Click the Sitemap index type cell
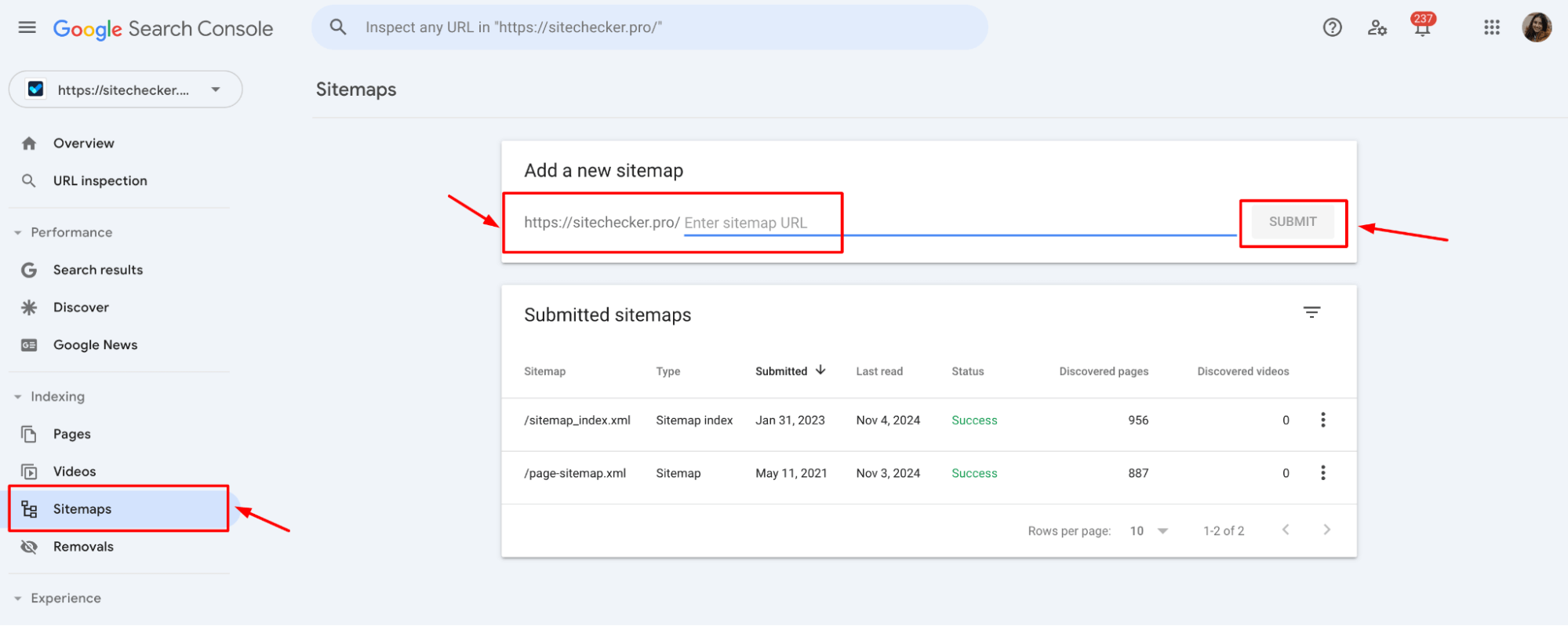Screen dimensions: 1568x626 point(694,420)
